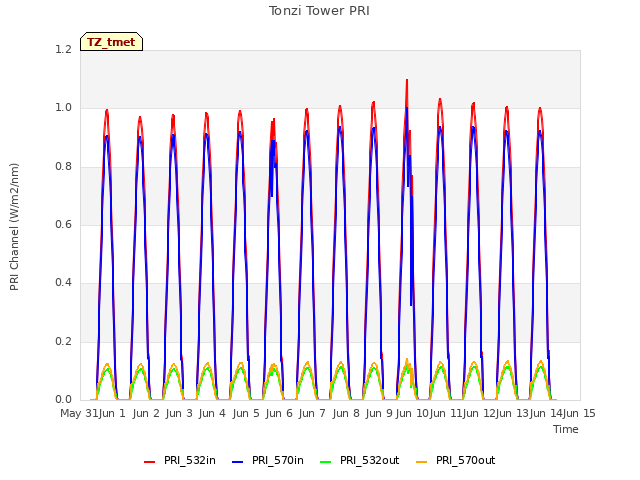Click the orange PRI_570out legend swatch
The height and width of the screenshot is (480, 640).
(x=422, y=462)
